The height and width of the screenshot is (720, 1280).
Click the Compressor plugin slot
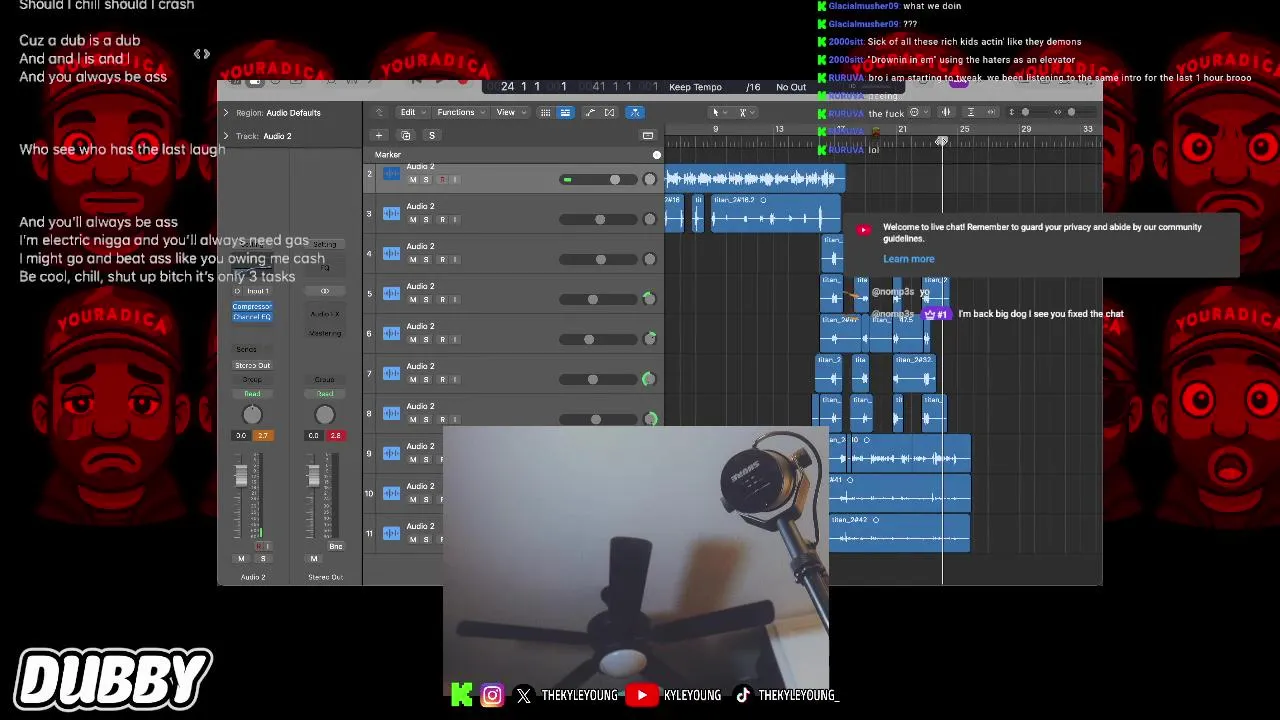pyautogui.click(x=252, y=306)
